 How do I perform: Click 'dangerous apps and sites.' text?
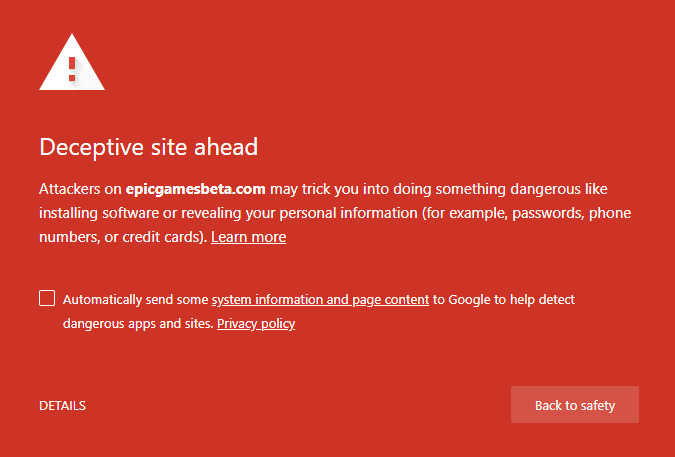tap(138, 324)
